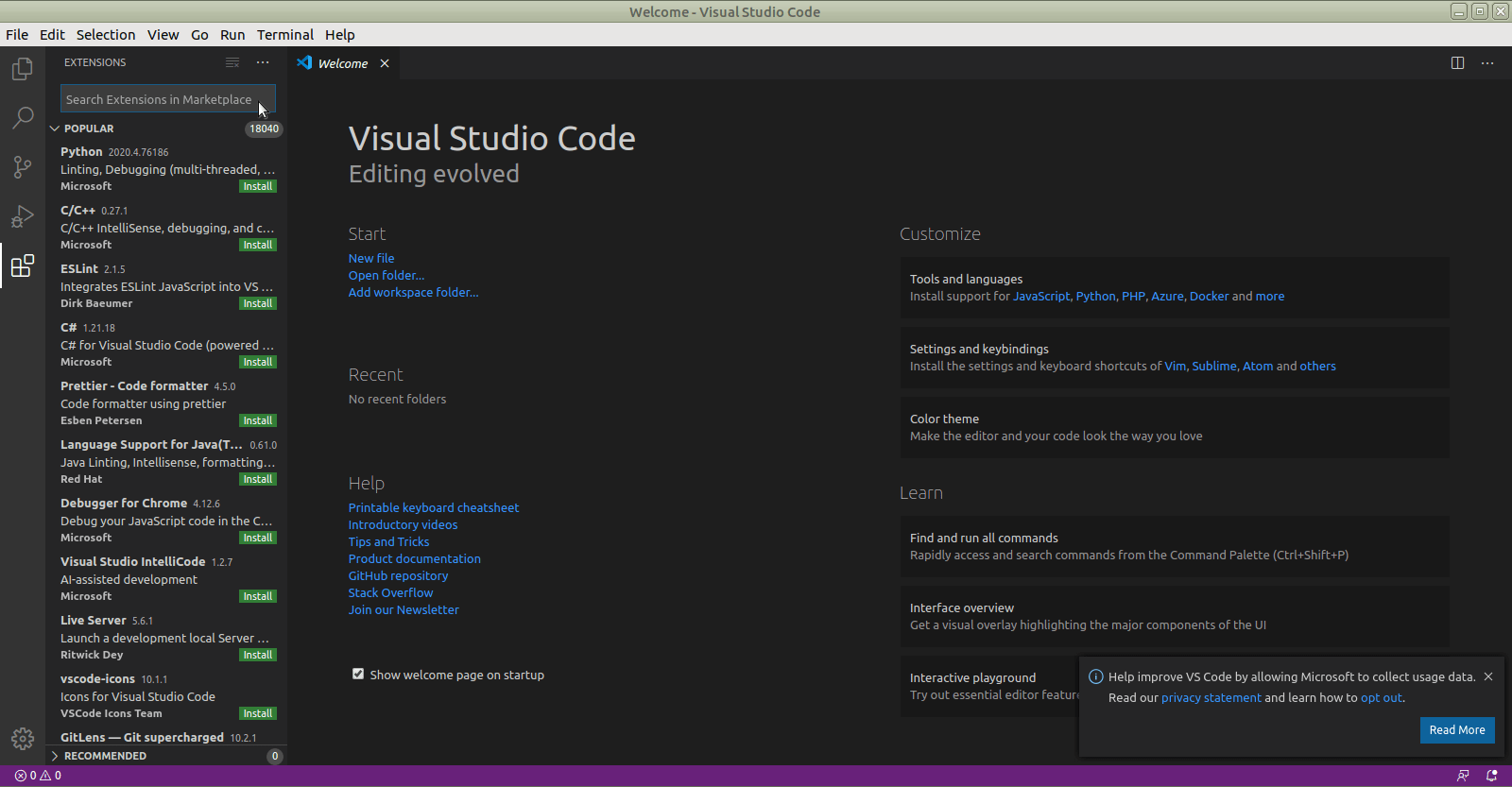Select GitLens — Git supercharged extension entry
This screenshot has width=1512, height=787.
pos(166,737)
